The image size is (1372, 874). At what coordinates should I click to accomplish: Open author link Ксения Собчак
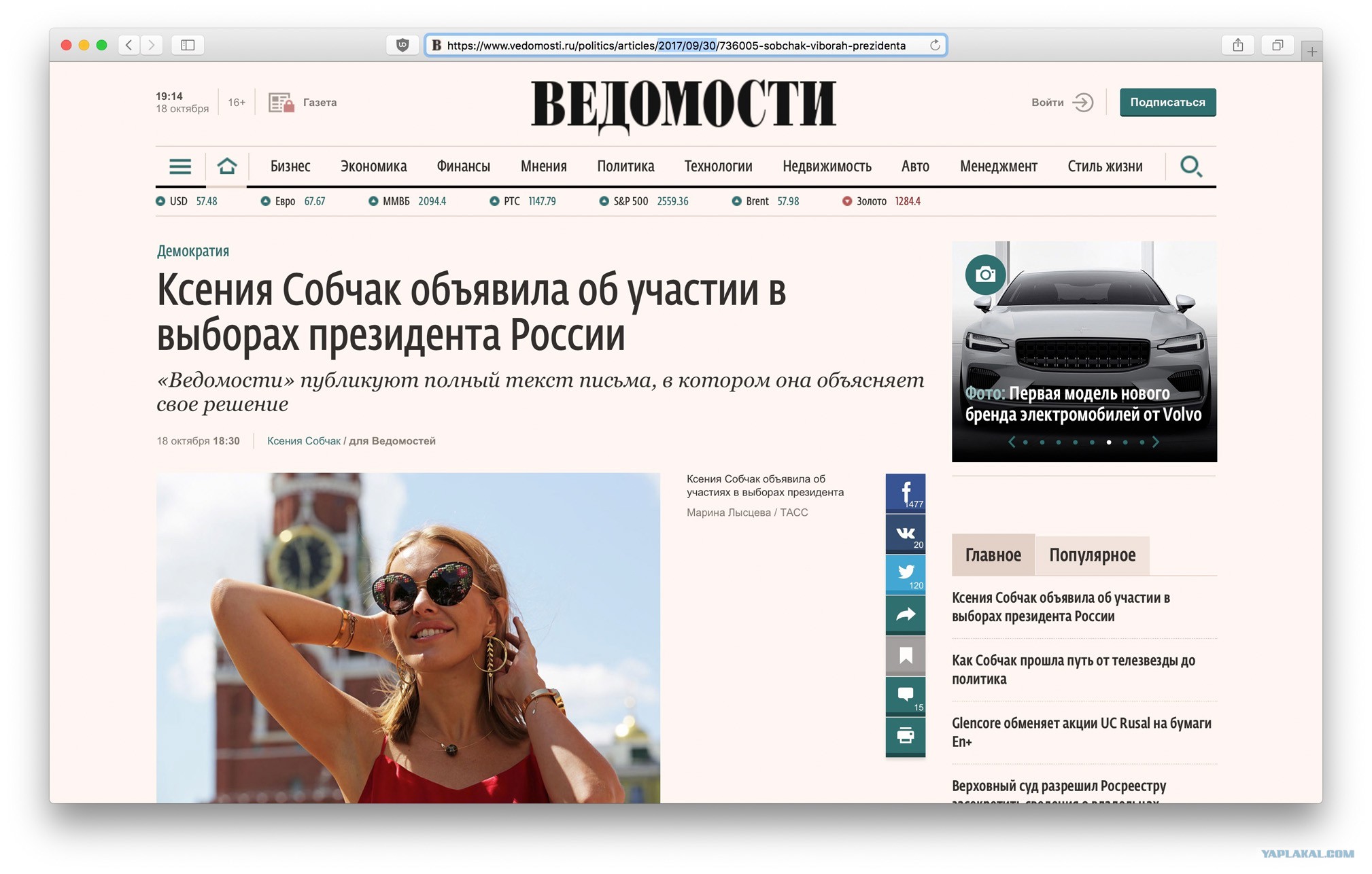coord(304,441)
